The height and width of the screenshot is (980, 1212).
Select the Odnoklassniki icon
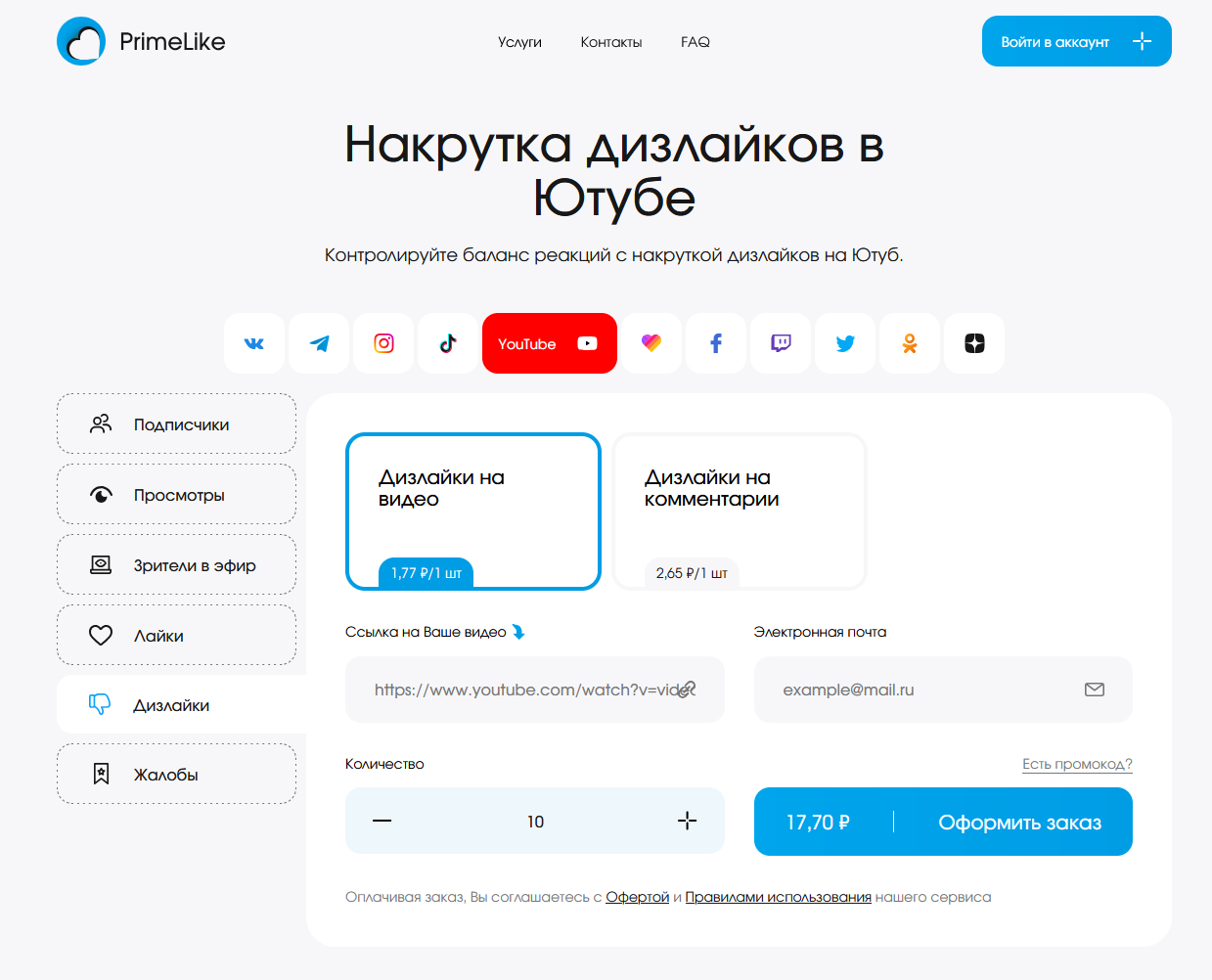click(x=910, y=343)
